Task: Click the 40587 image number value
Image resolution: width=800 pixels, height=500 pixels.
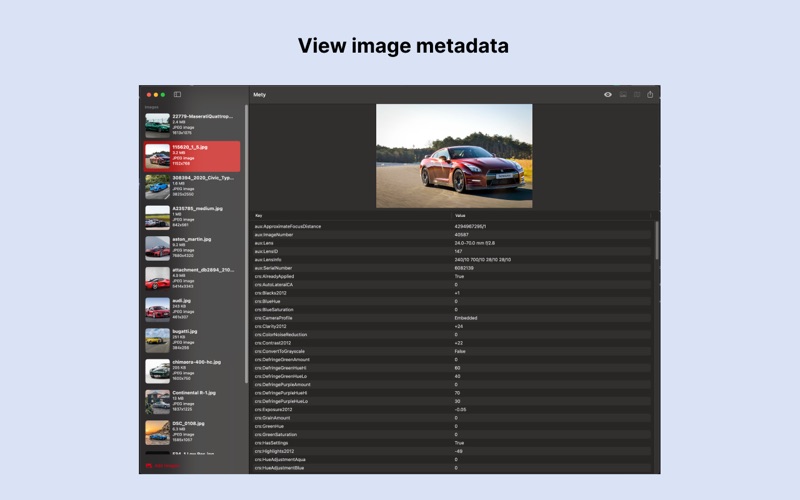Action: pyautogui.click(x=461, y=235)
